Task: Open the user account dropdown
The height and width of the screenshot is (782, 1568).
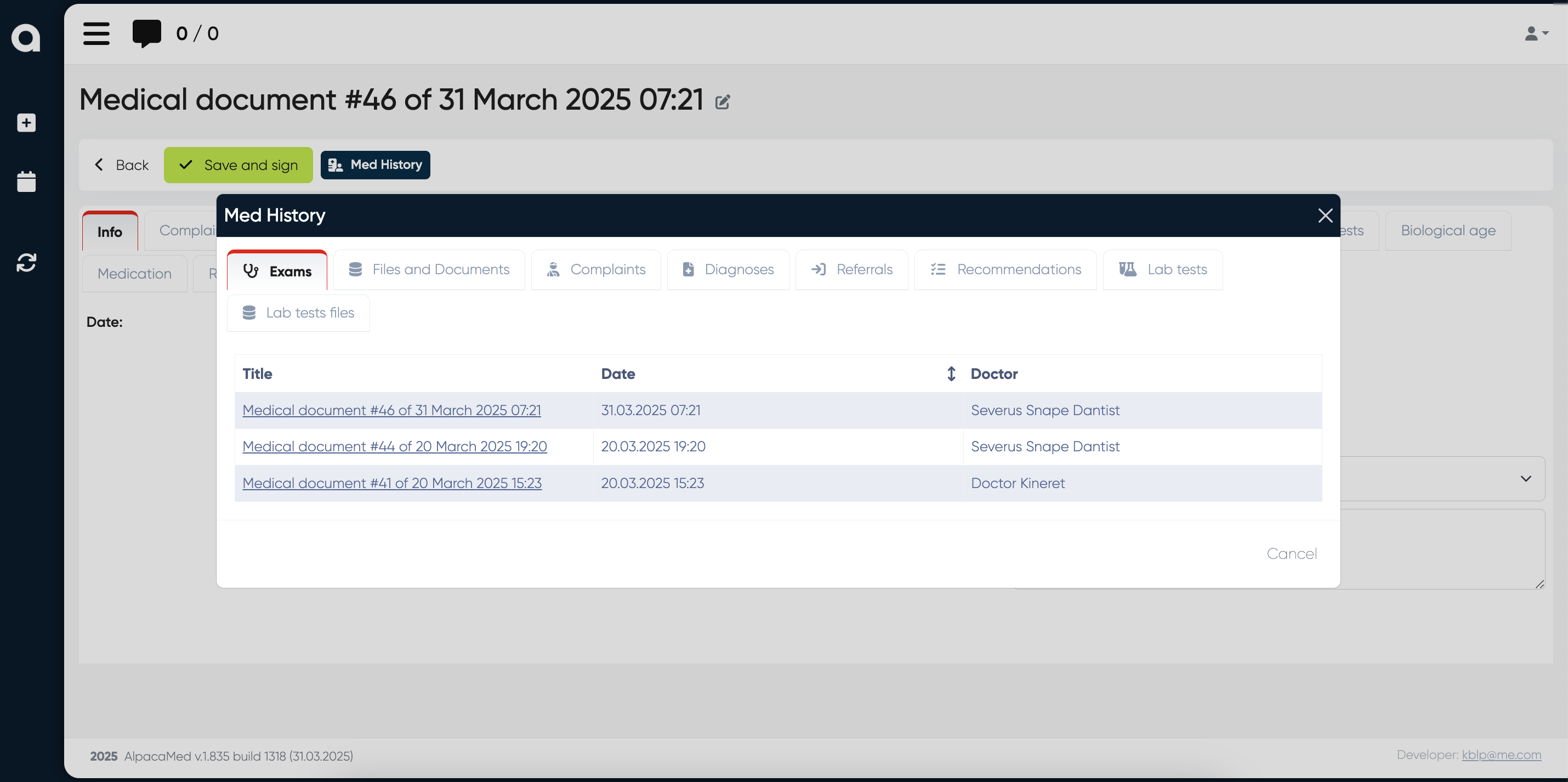Action: coord(1536,33)
